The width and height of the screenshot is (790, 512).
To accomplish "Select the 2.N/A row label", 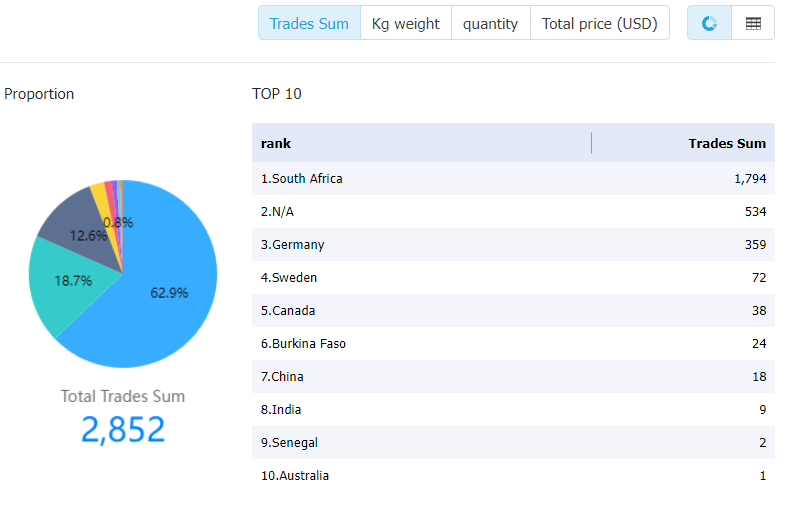I will pos(277,212).
